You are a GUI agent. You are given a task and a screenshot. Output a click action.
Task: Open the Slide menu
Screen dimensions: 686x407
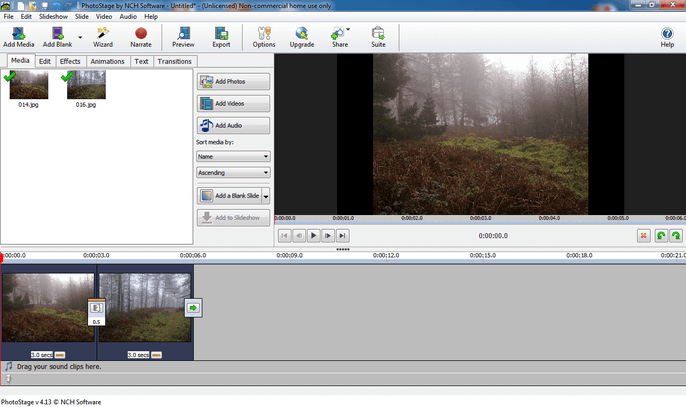pos(82,17)
